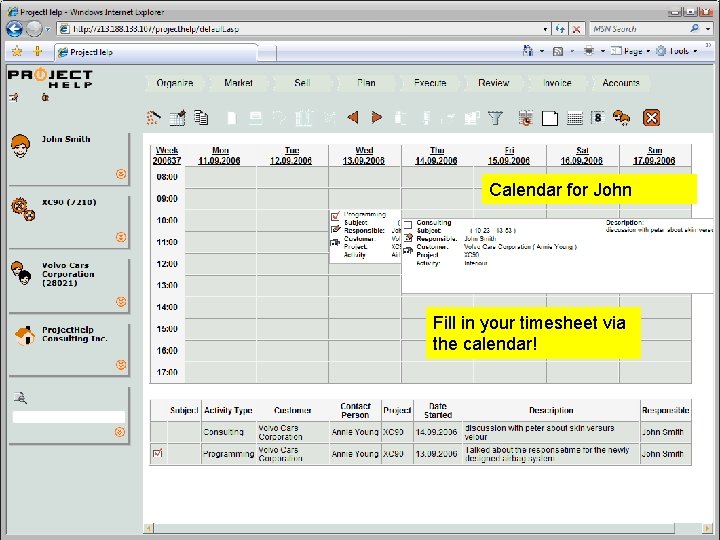
Task: Click the small pencil icon under the logo
Action: [x=14, y=97]
